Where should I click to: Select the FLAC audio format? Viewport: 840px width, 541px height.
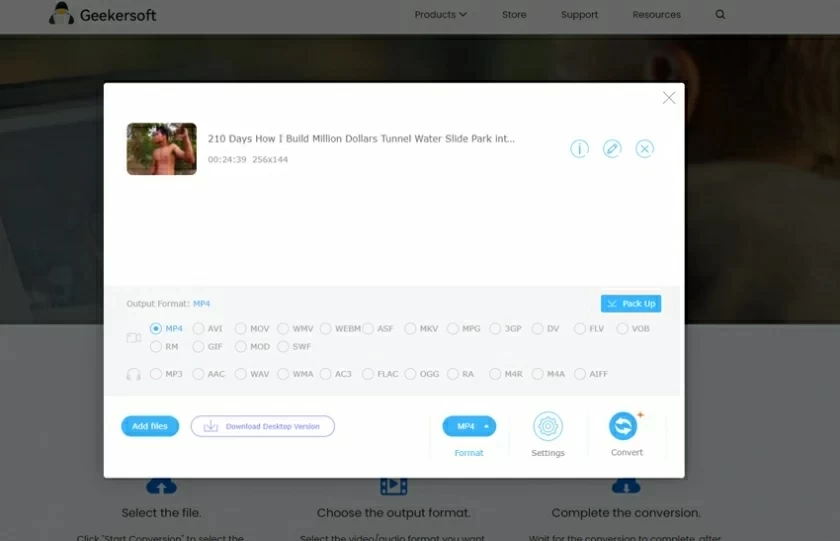pos(368,374)
